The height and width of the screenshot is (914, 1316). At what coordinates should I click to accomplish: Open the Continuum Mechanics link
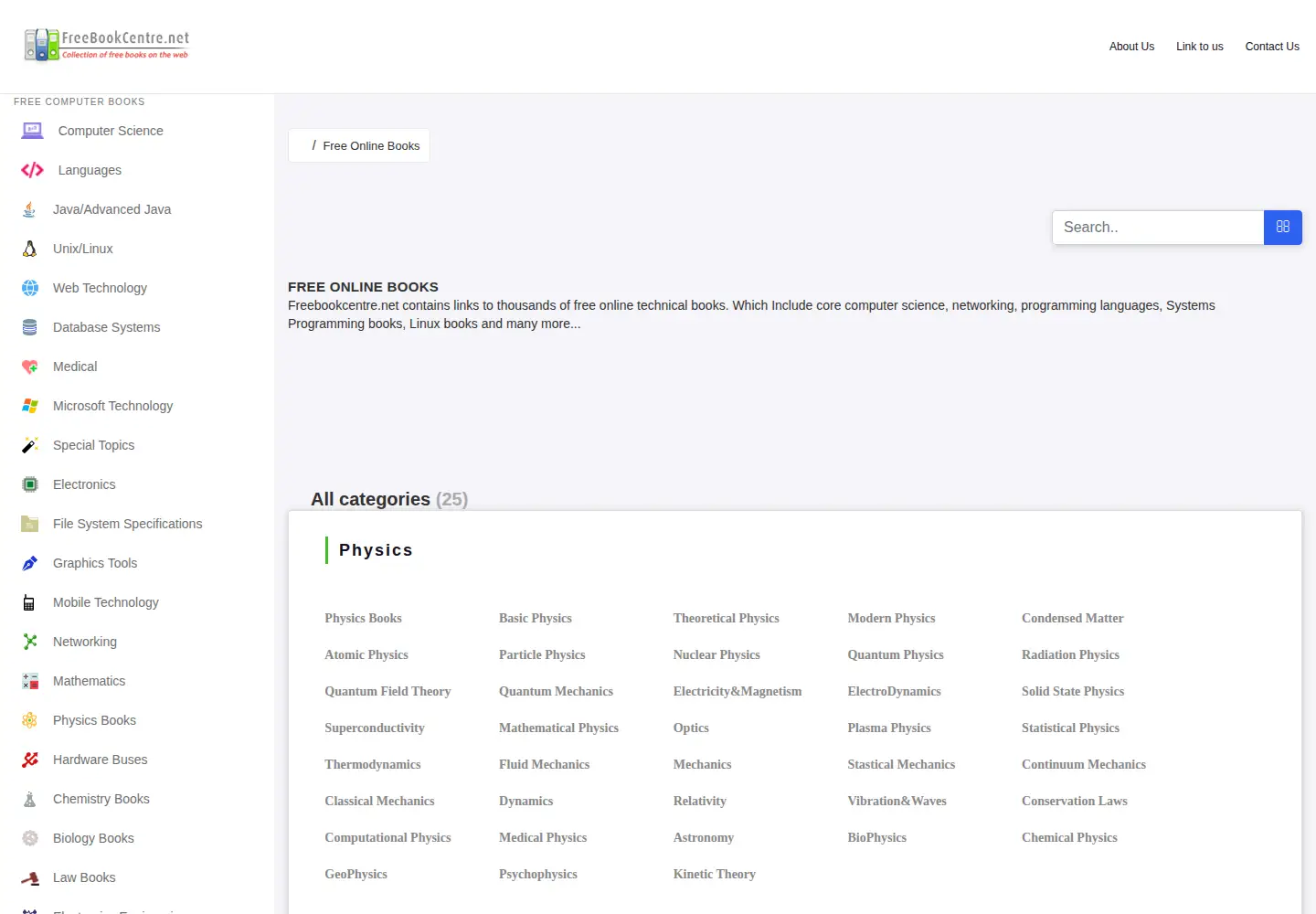pos(1084,764)
